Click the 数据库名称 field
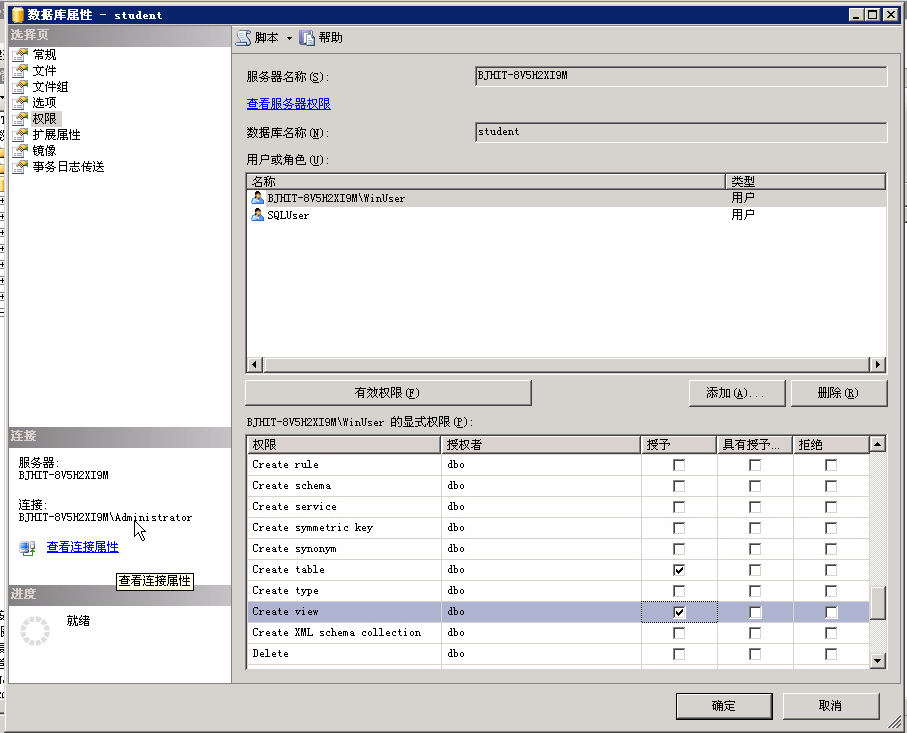Screen dimensions: 907x733 click(681, 132)
